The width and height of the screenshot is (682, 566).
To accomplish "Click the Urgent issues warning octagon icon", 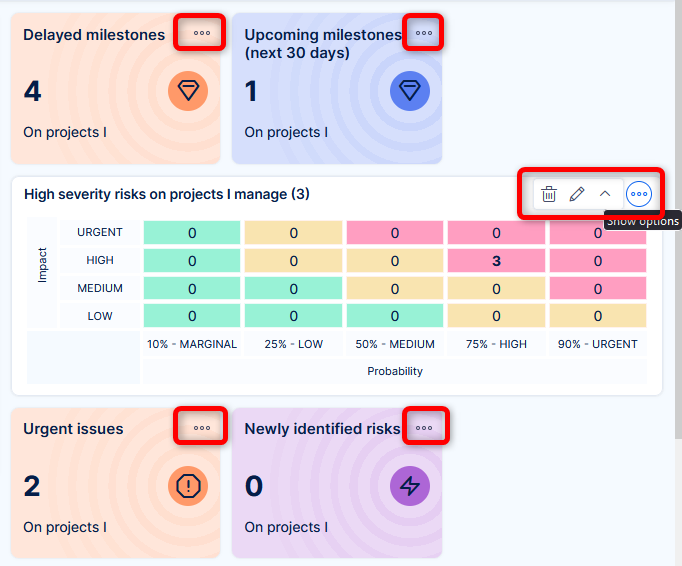I will pos(188,486).
